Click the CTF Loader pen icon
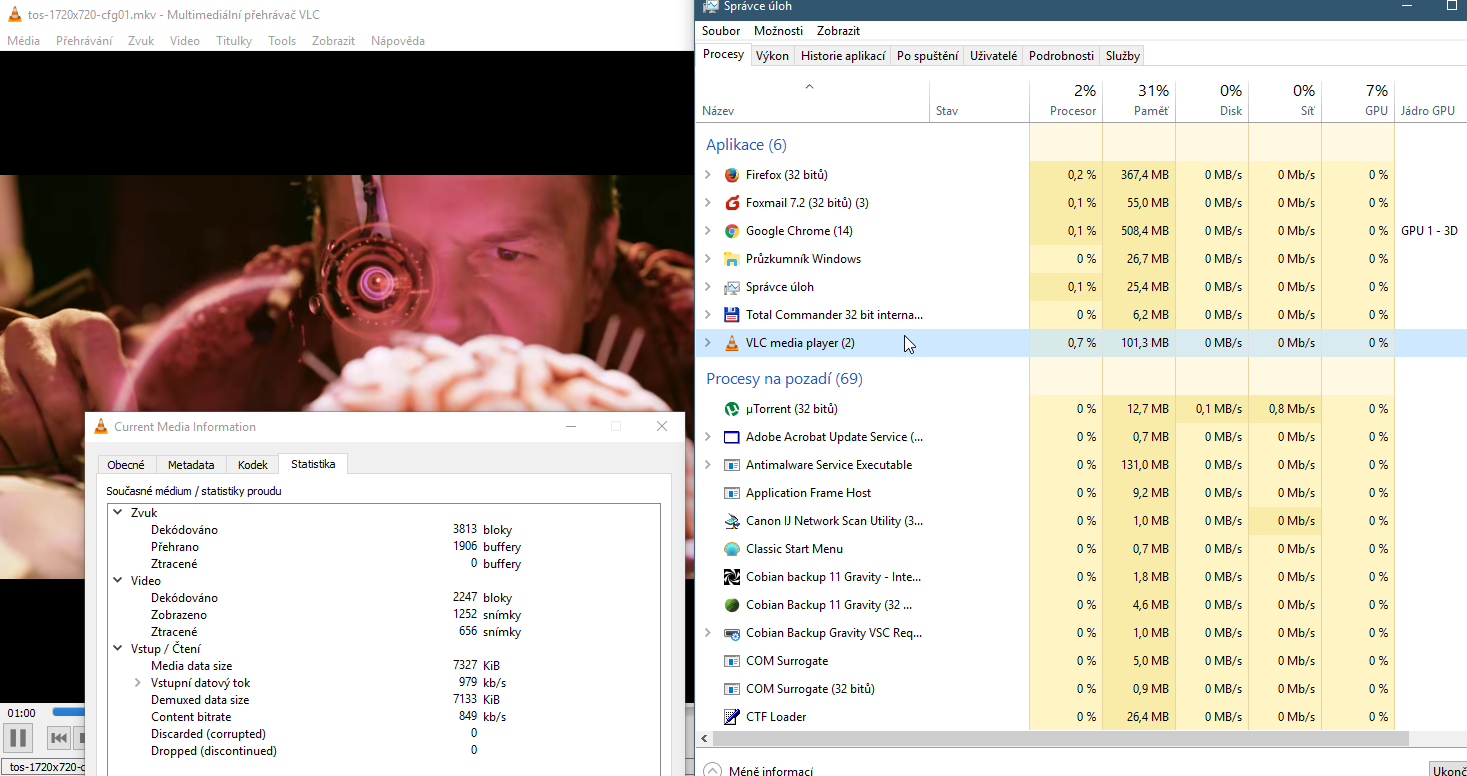Image resolution: width=1467 pixels, height=776 pixels. coord(731,717)
